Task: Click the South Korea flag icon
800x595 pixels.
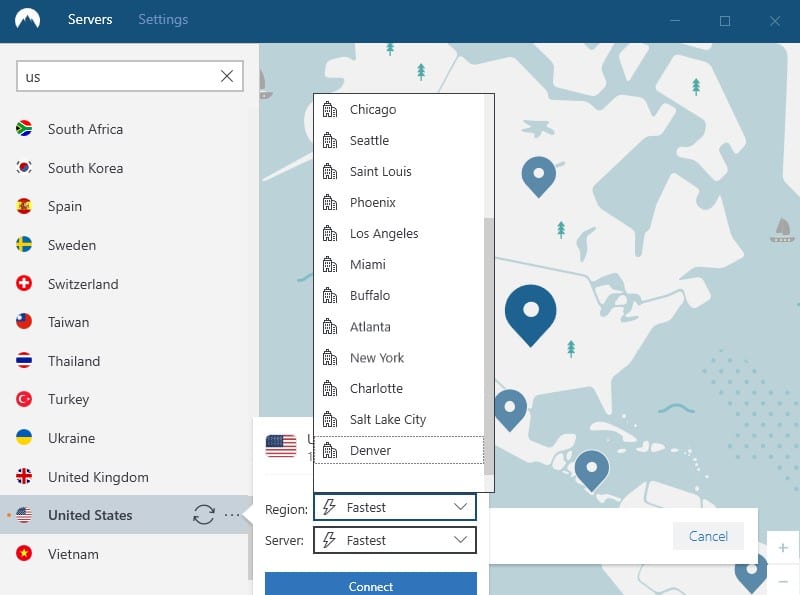Action: point(24,167)
